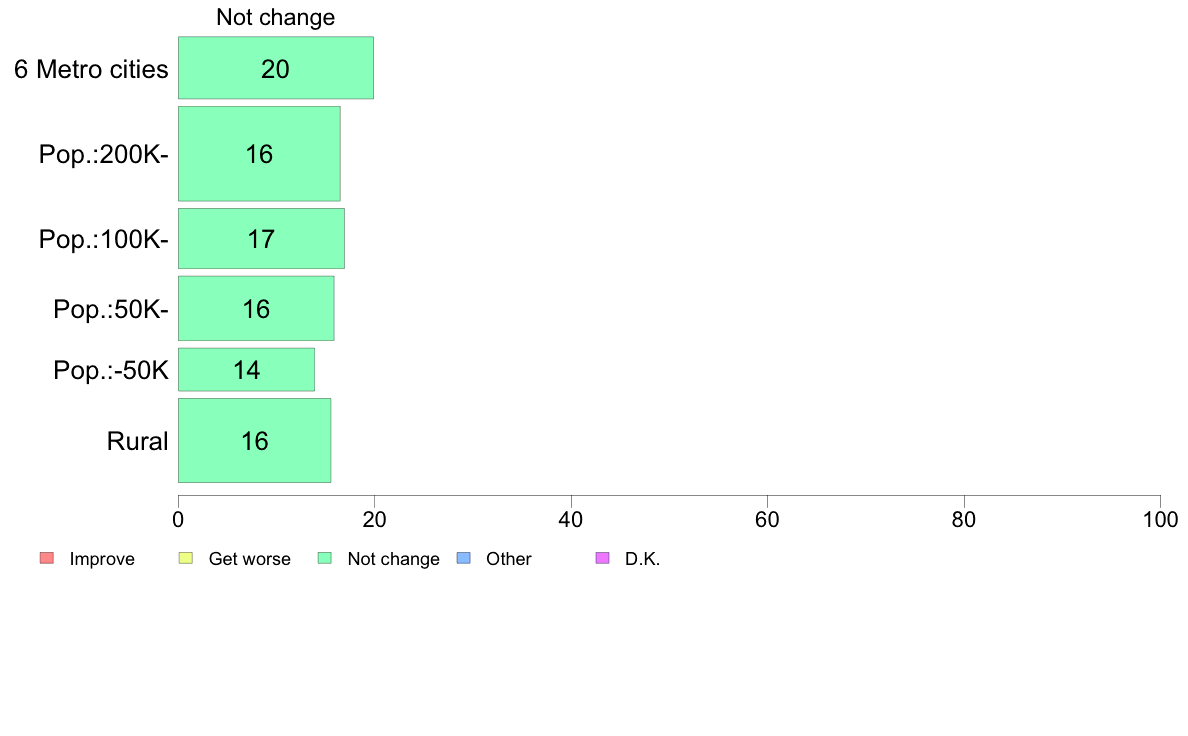The width and height of the screenshot is (1188, 736).
Task: Select the Rural bar showing 16
Action: (255, 440)
